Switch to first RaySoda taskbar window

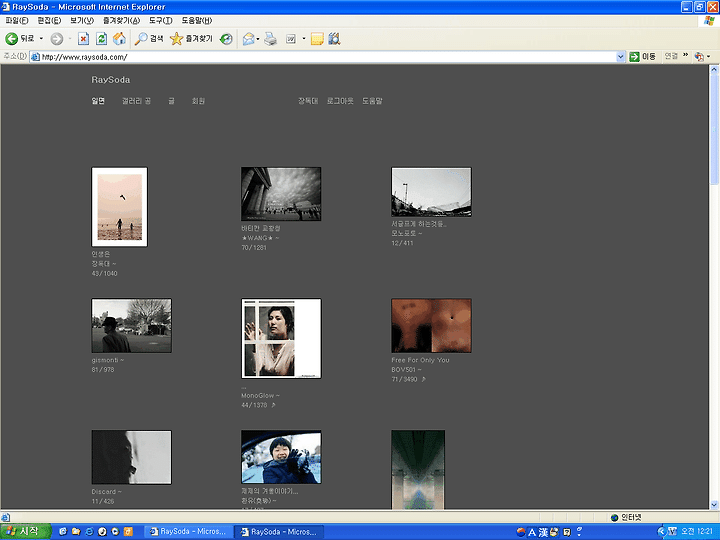coord(188,532)
